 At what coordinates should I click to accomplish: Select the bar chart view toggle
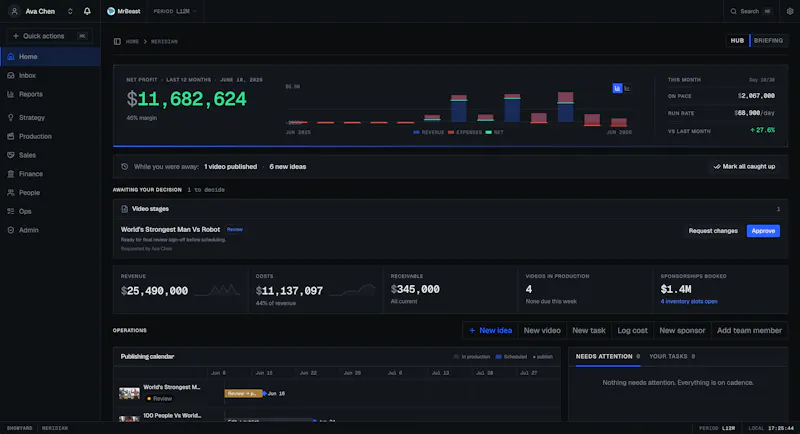[617, 88]
